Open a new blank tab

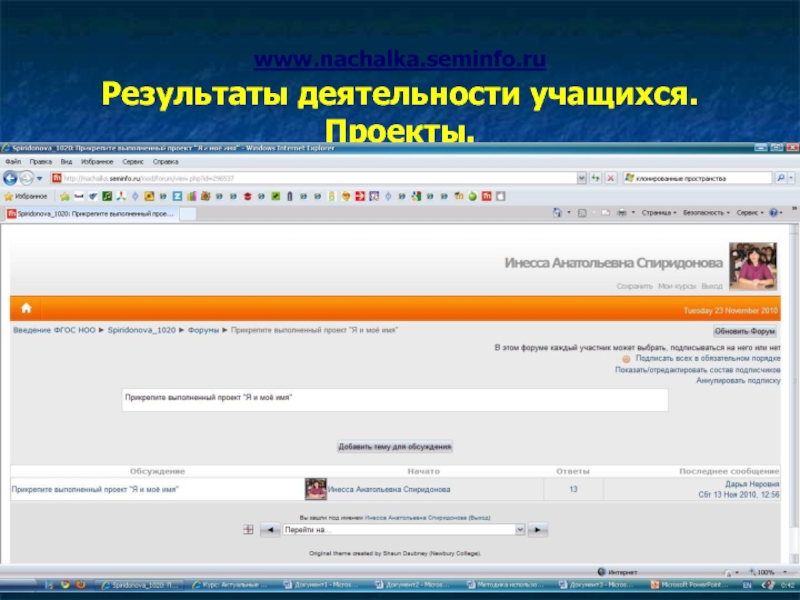[188, 214]
